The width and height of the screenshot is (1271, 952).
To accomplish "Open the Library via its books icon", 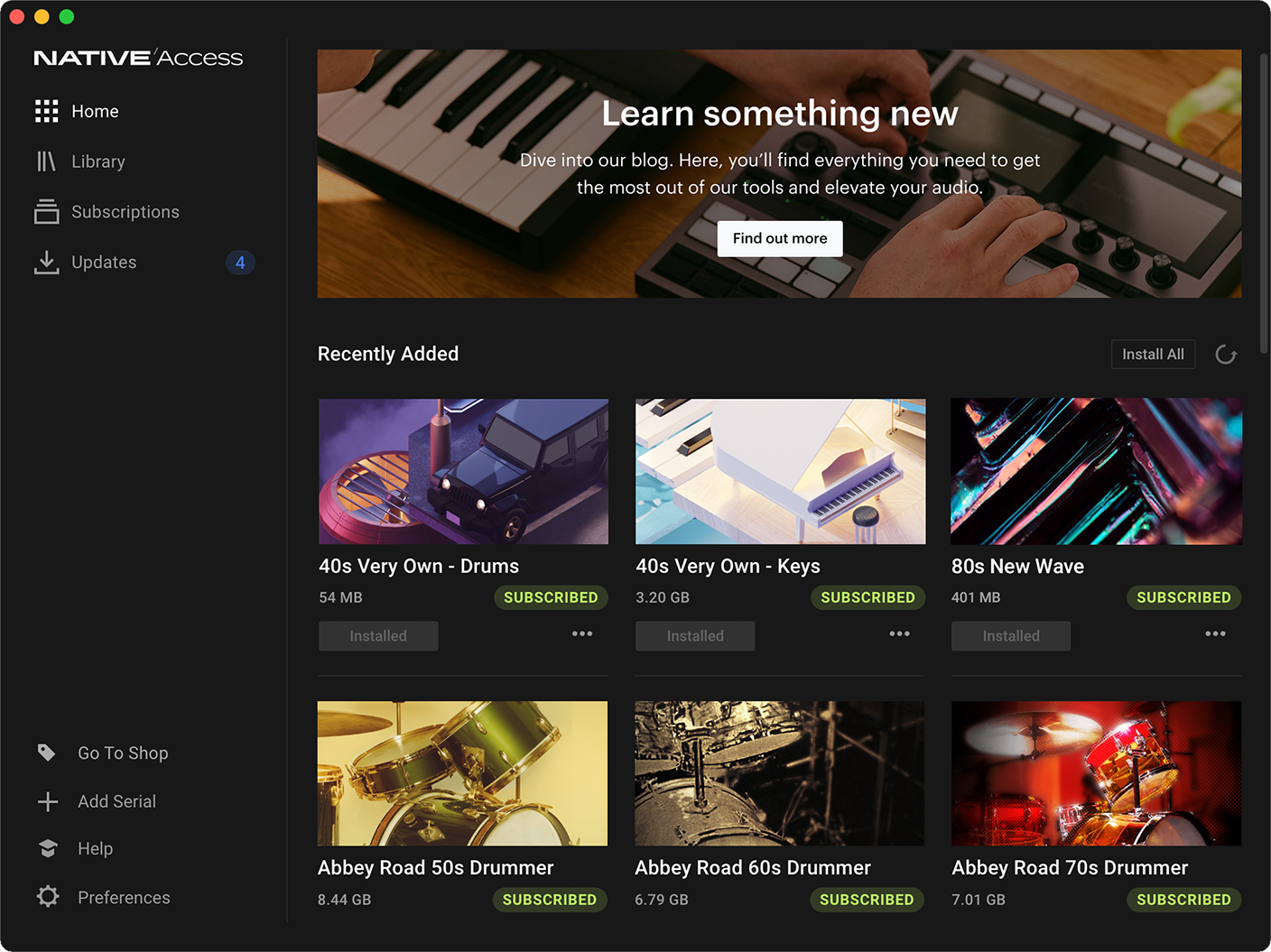I will (x=46, y=162).
